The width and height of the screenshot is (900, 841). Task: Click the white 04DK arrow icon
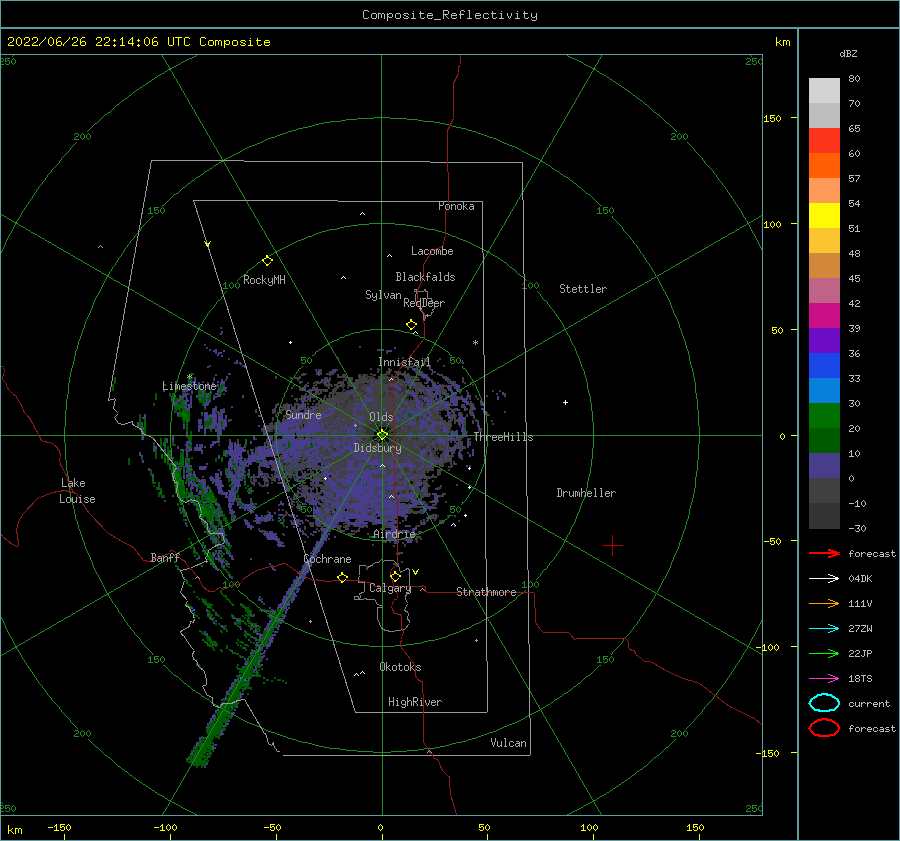coord(824,578)
